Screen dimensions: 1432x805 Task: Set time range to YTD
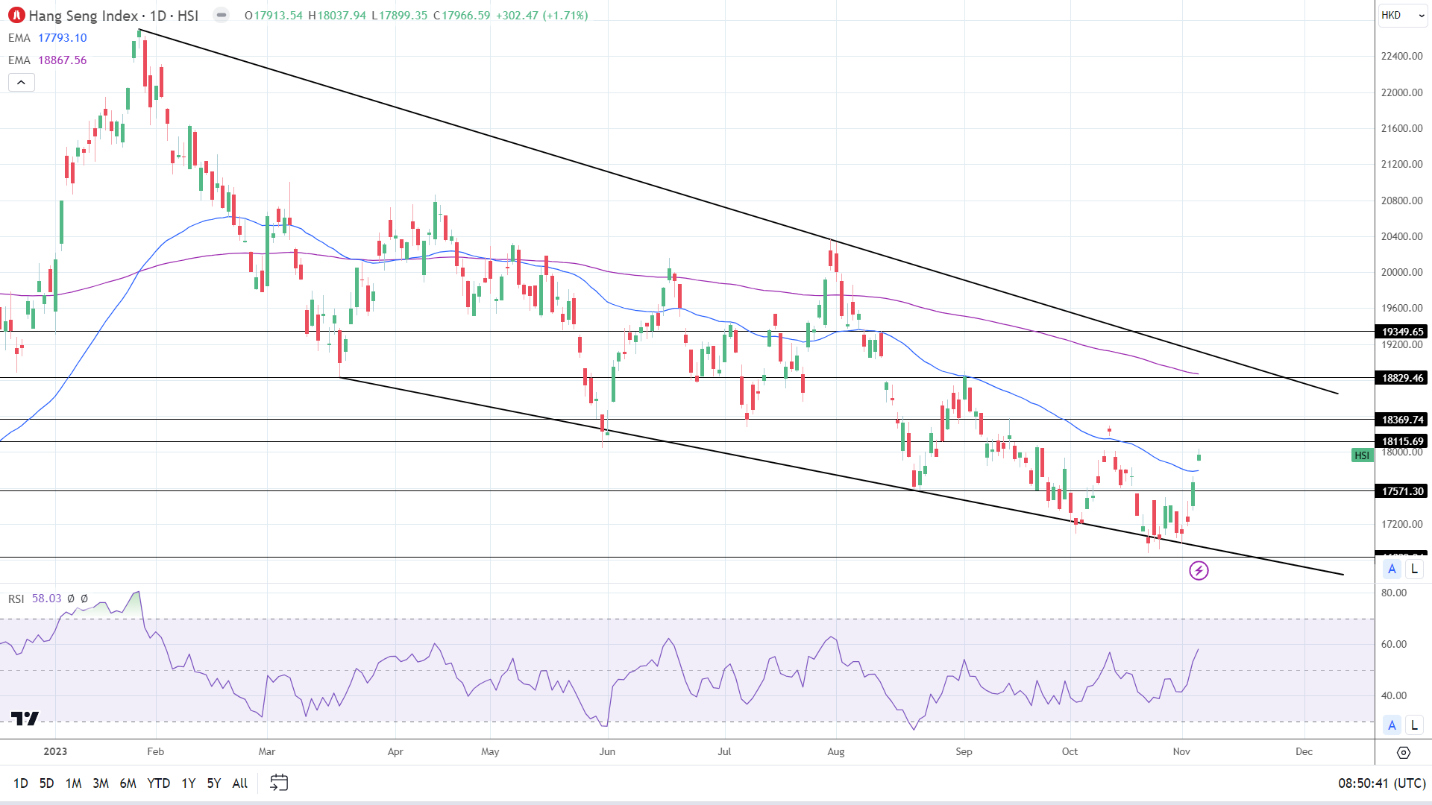158,783
